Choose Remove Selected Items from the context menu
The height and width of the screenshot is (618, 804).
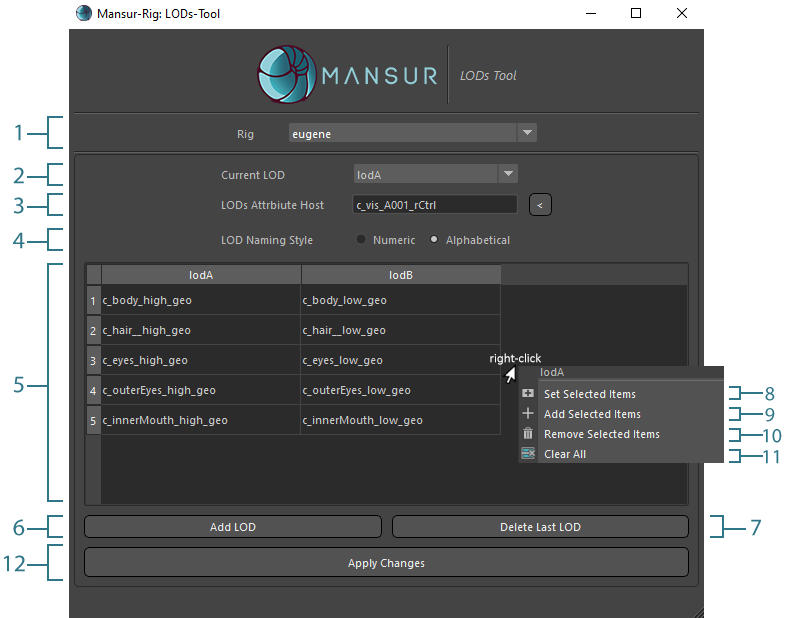[601, 434]
